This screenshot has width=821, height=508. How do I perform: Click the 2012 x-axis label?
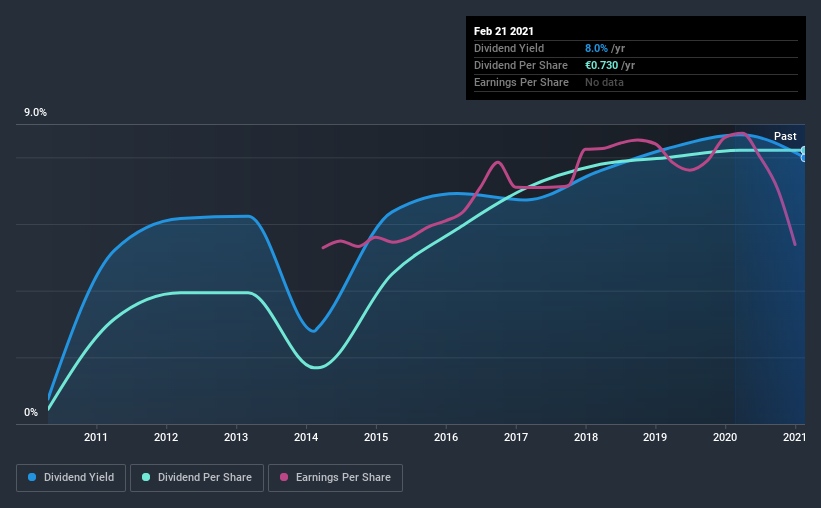pos(166,437)
